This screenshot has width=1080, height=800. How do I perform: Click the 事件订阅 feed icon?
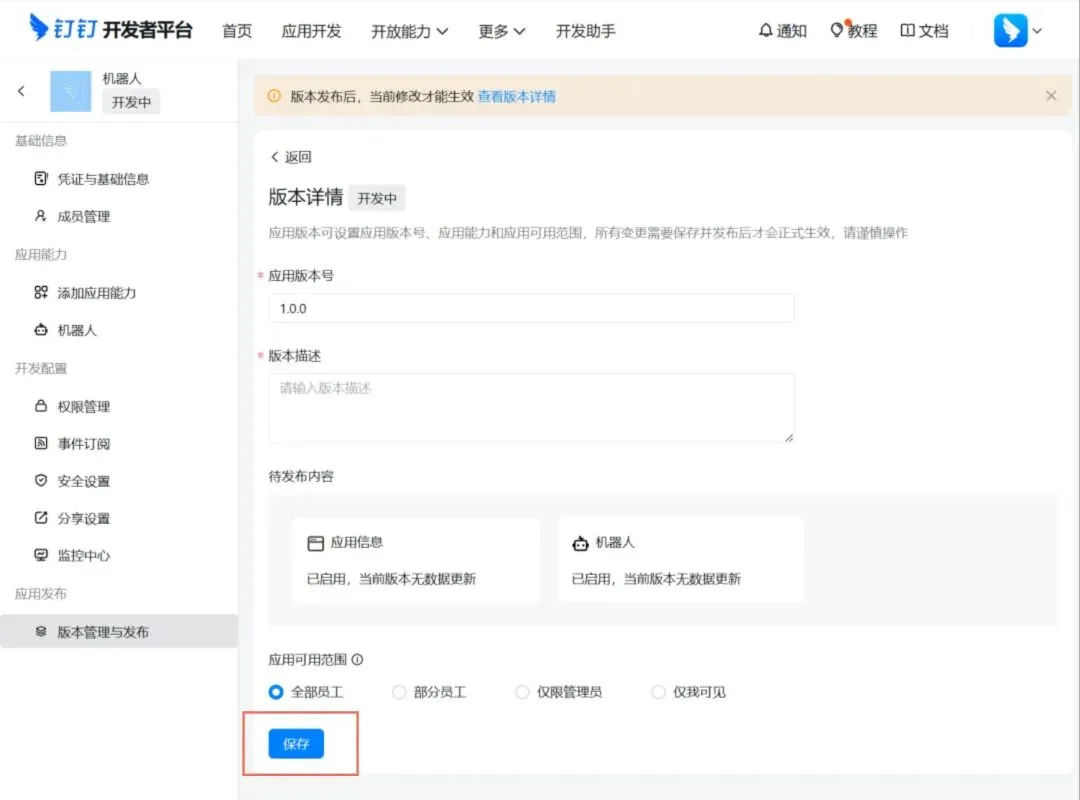[41, 443]
